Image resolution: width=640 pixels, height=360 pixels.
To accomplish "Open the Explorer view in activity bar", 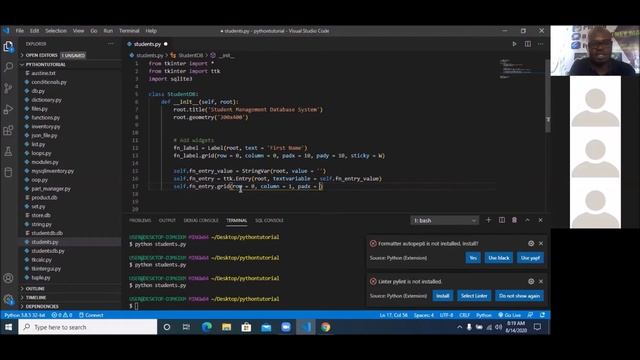I will (8, 47).
